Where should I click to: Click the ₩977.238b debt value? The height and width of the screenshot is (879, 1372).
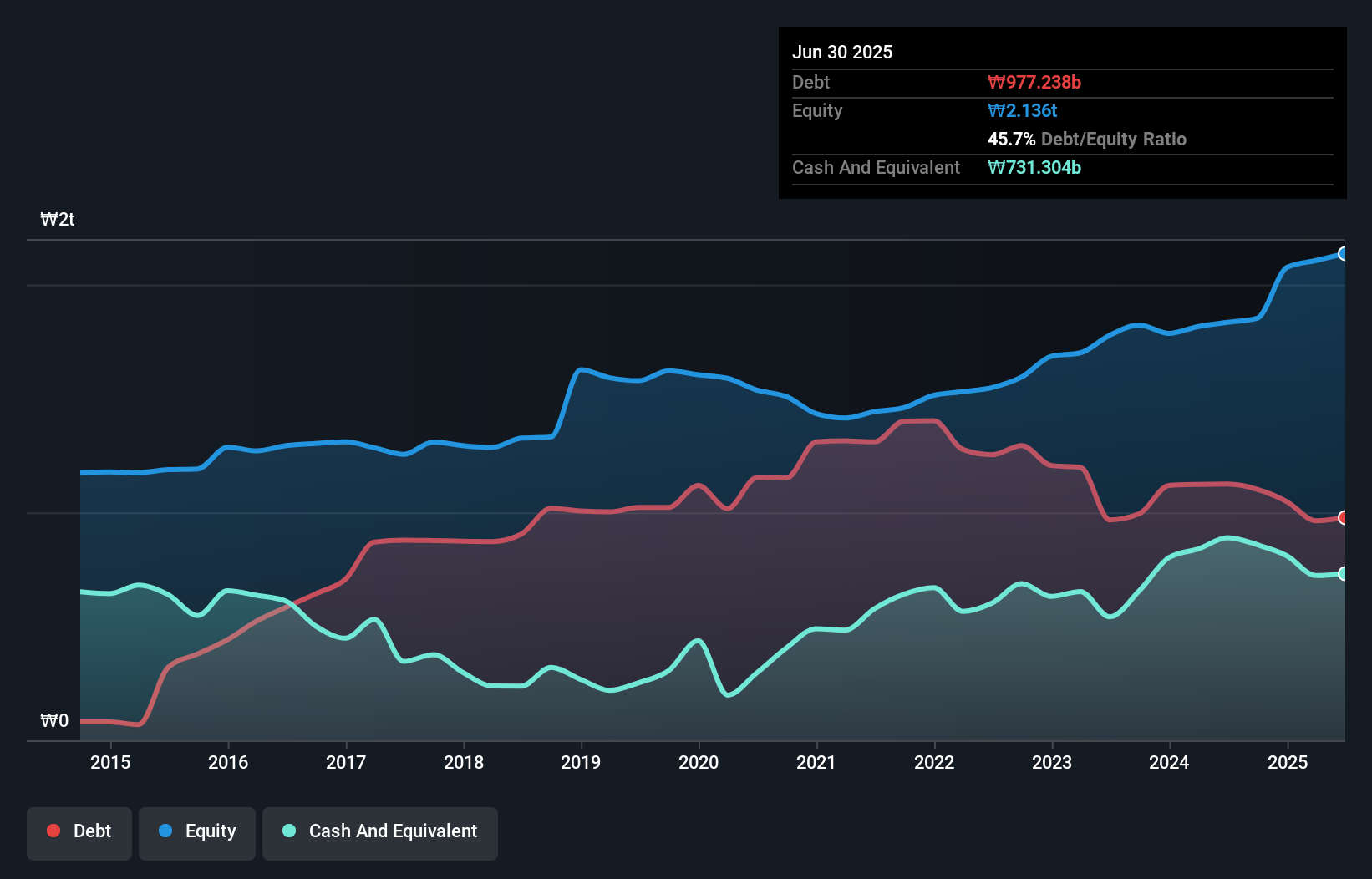[x=1034, y=82]
